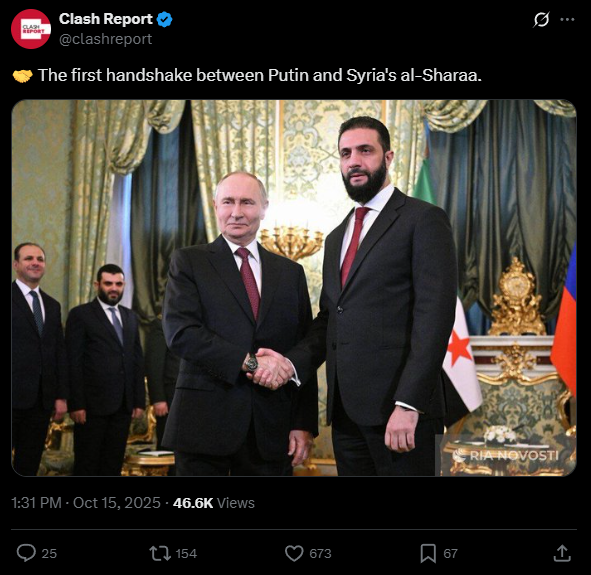Toggle the bookmark icon
591x575 pixels.
pos(428,553)
